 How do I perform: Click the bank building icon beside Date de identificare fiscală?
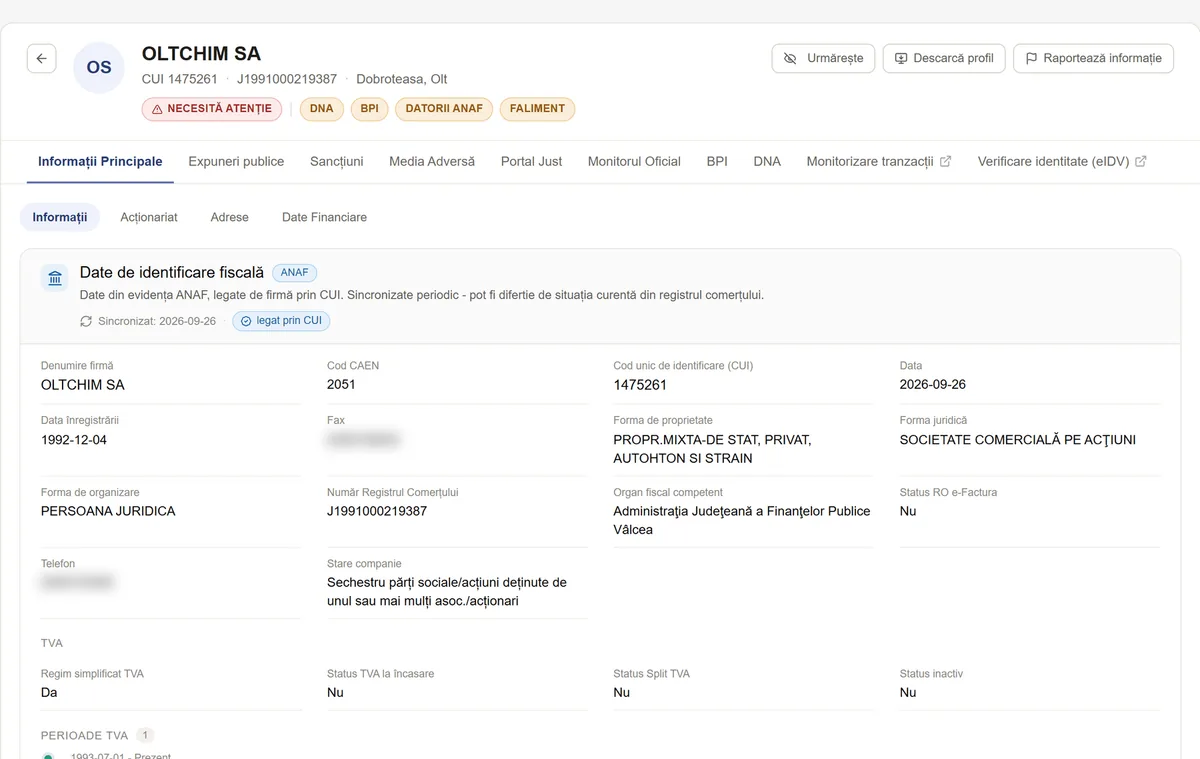click(x=55, y=278)
